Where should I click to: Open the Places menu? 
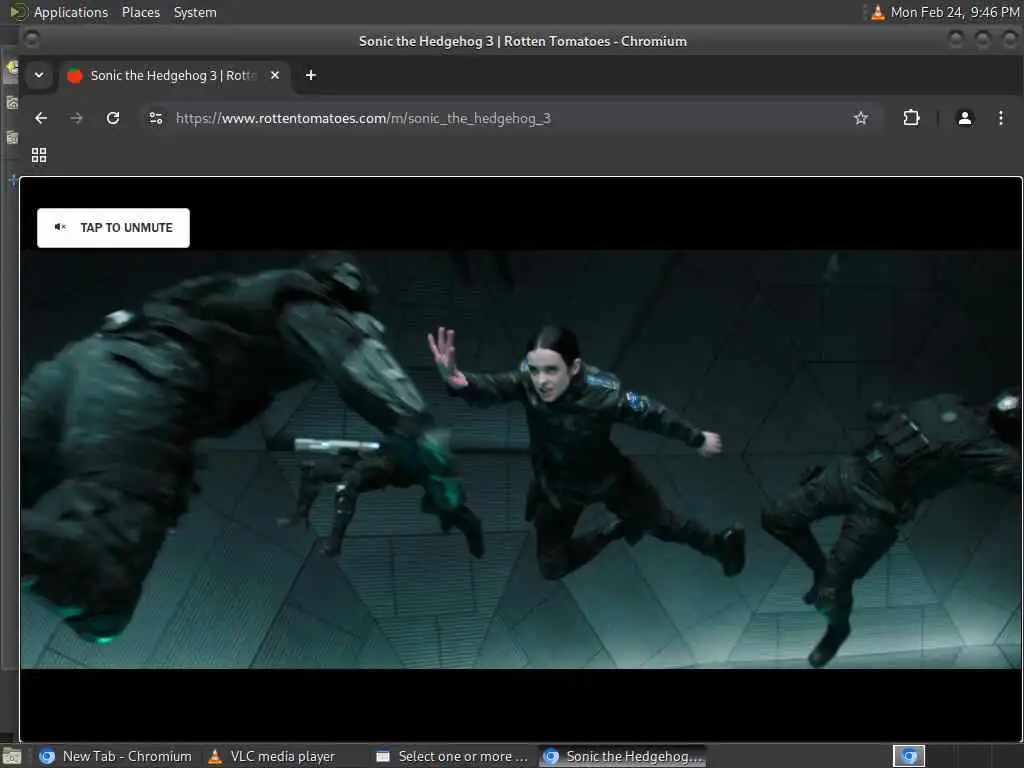click(x=141, y=12)
